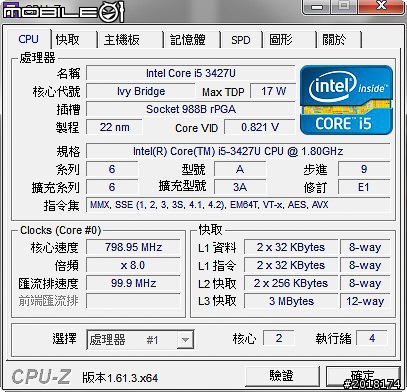Image resolution: width=407 pixels, height=392 pixels.
Task: Click the 17 W Max TDP value
Action: pos(273,91)
